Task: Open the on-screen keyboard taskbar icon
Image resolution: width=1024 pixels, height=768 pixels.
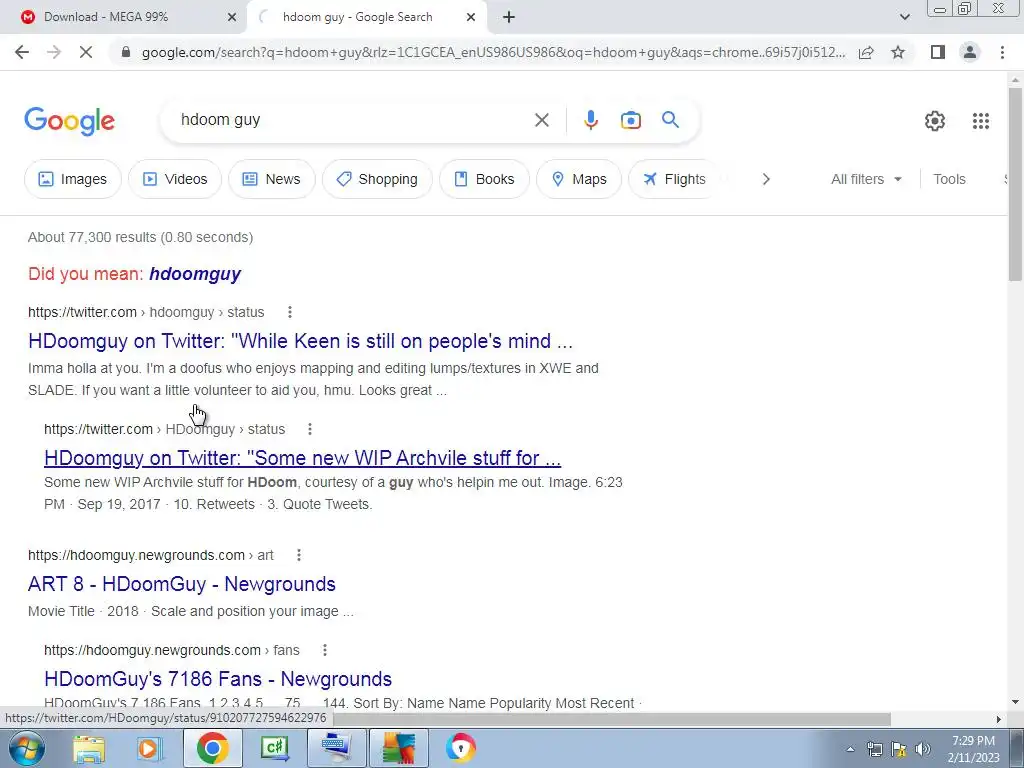Action: coord(336,748)
